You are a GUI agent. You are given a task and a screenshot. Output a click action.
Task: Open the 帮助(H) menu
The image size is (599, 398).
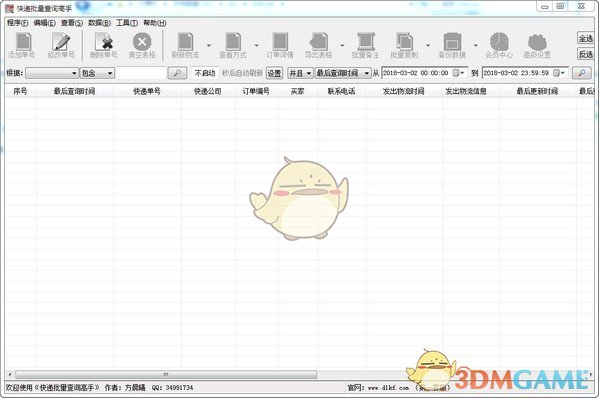coord(155,23)
